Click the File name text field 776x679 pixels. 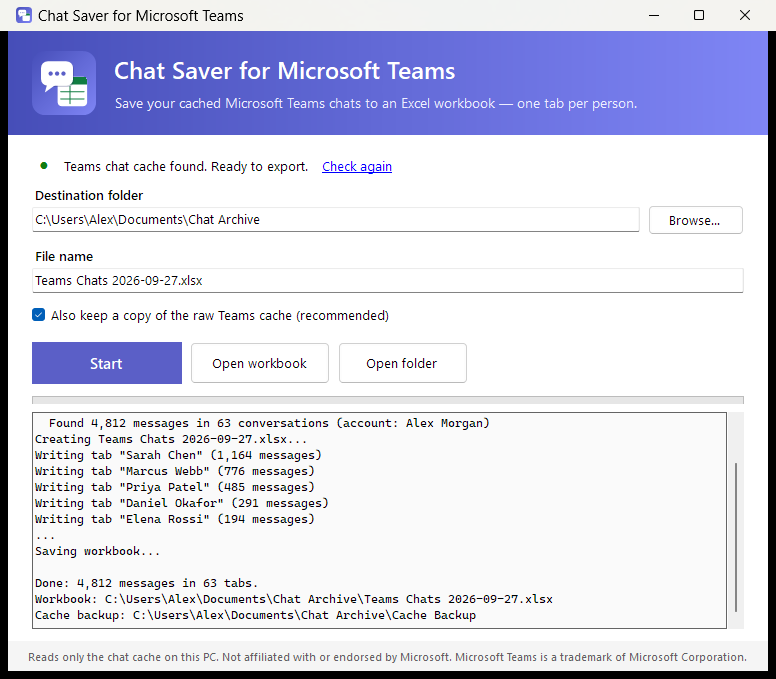(388, 281)
